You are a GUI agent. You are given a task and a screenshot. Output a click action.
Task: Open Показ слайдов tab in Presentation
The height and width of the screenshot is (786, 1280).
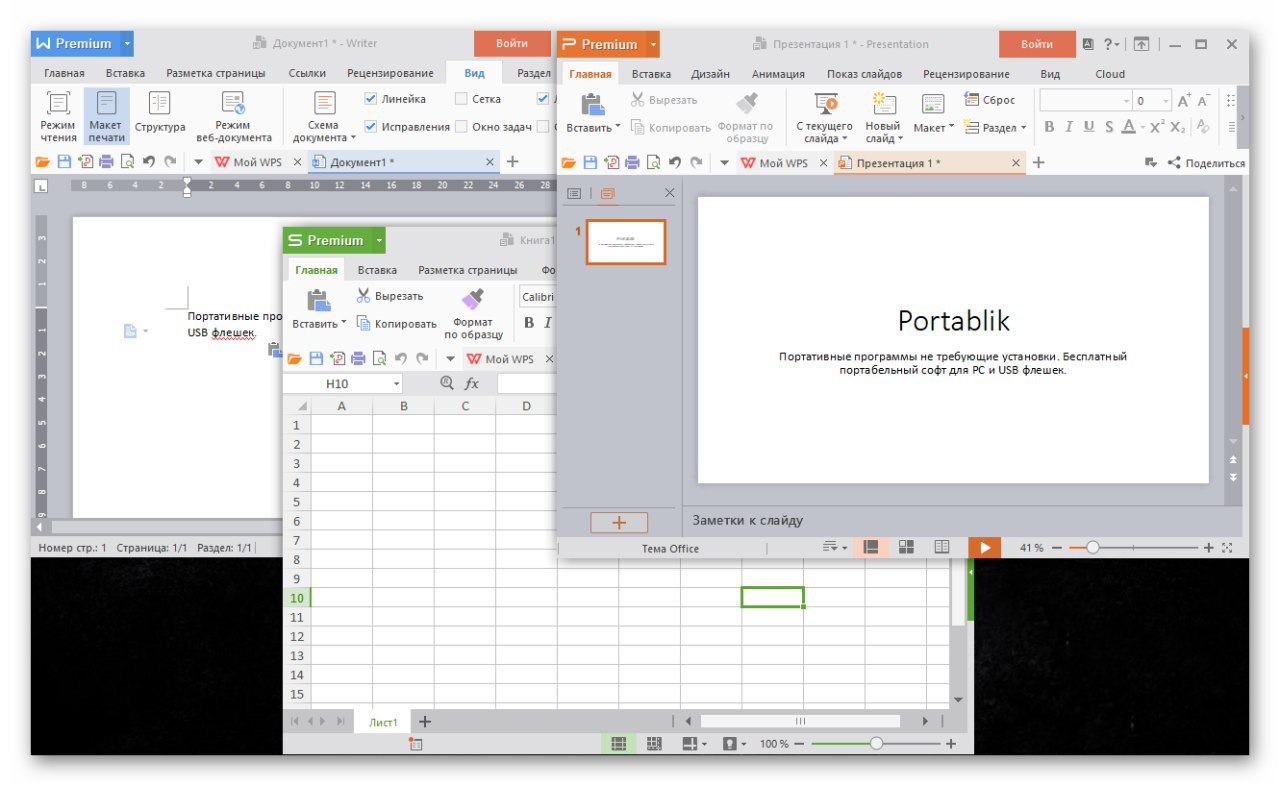[x=864, y=74]
